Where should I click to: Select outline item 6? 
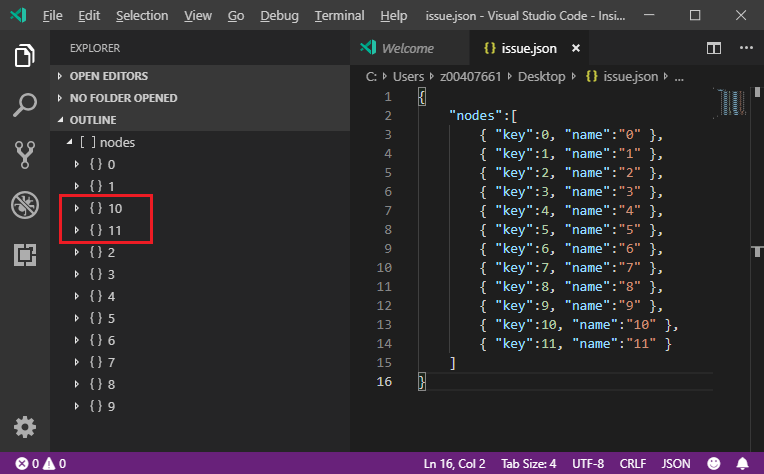pyautogui.click(x=200, y=340)
